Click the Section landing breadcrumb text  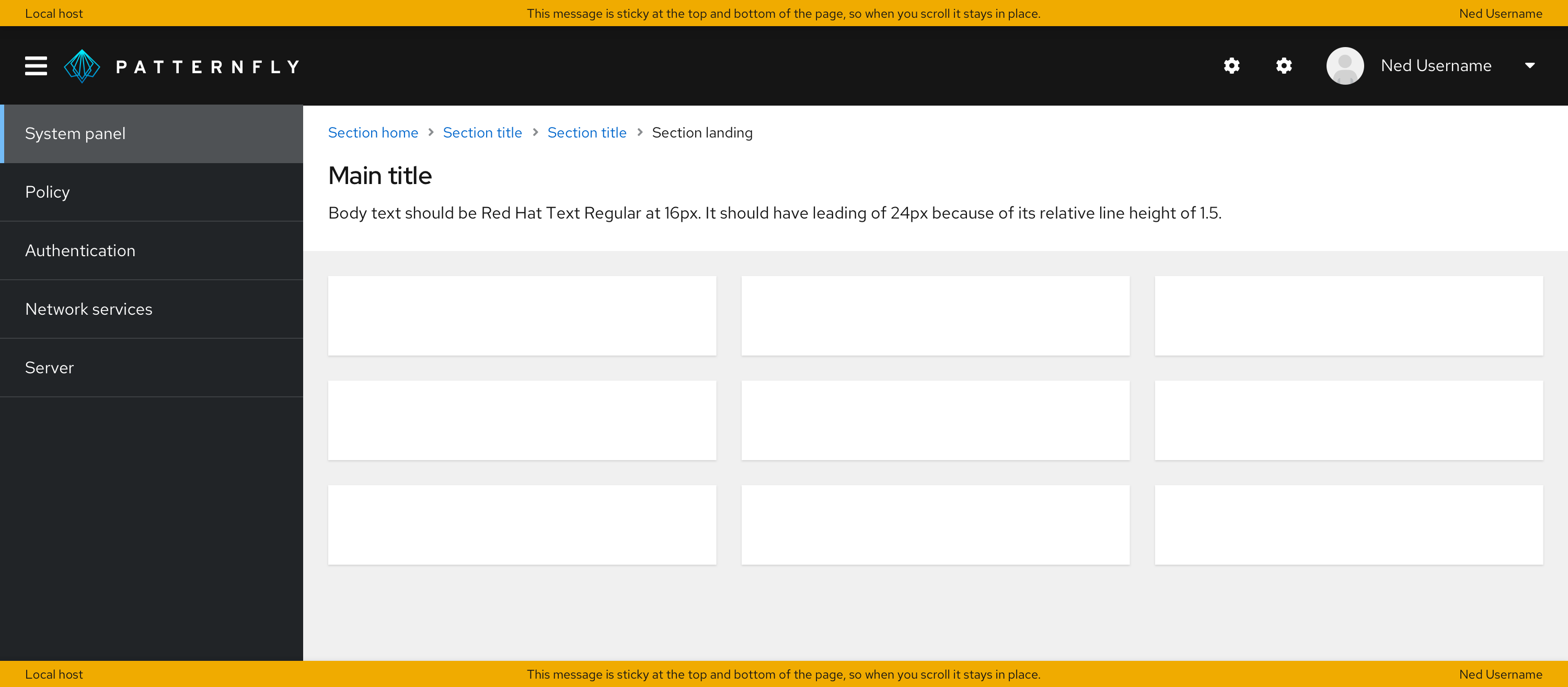(x=701, y=132)
